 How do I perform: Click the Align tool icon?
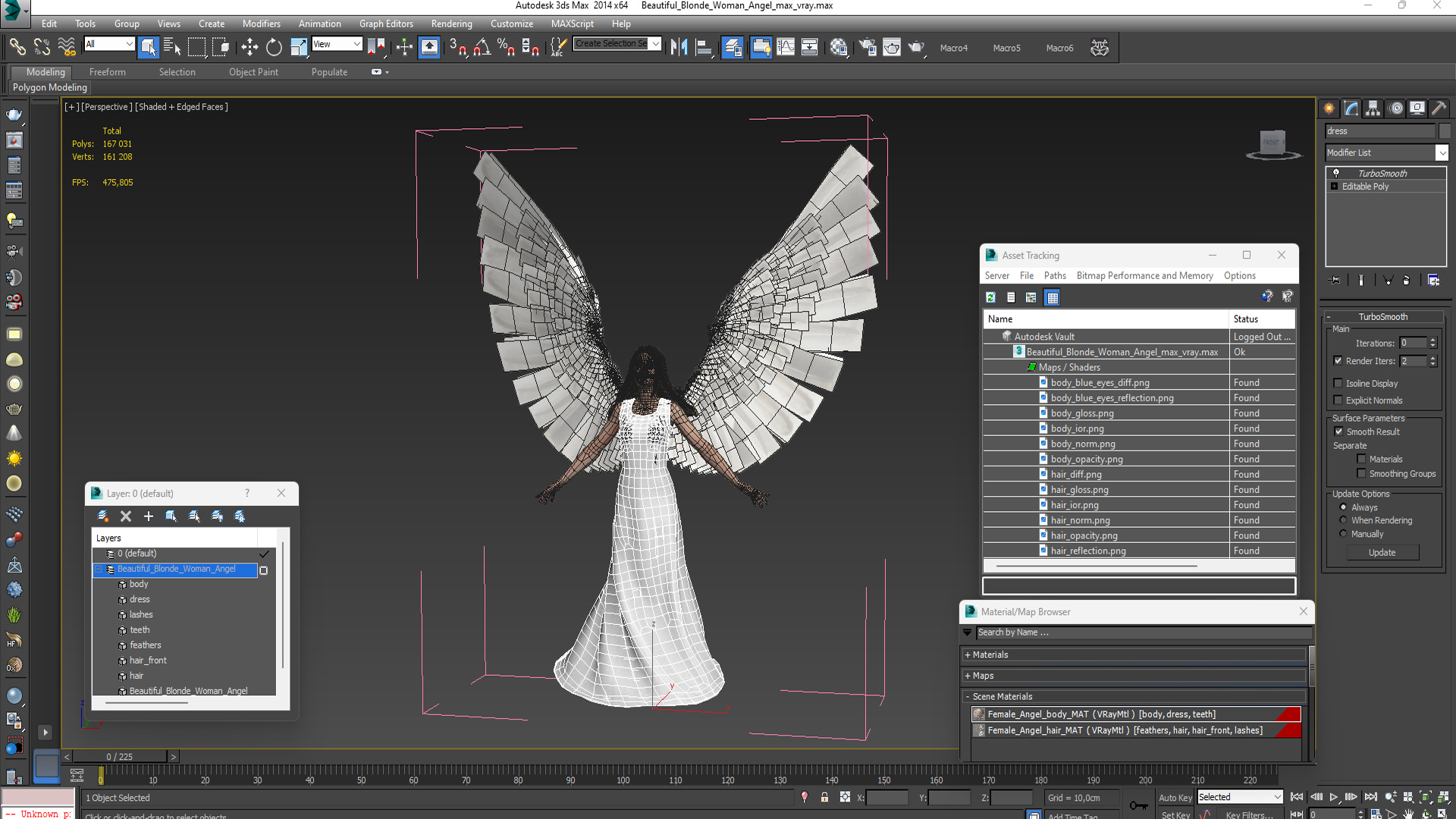coord(704,47)
